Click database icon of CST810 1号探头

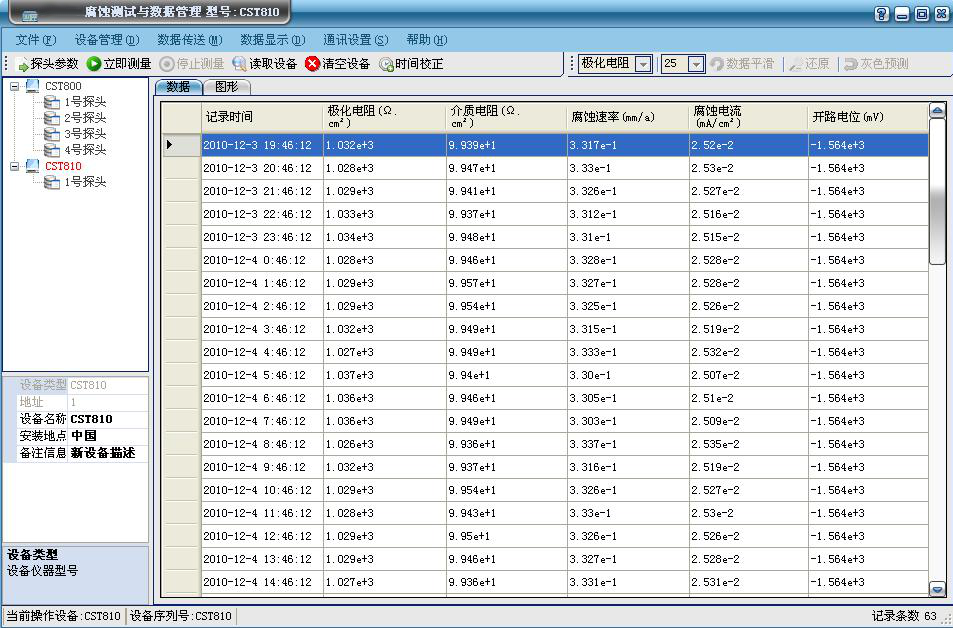tap(52, 182)
